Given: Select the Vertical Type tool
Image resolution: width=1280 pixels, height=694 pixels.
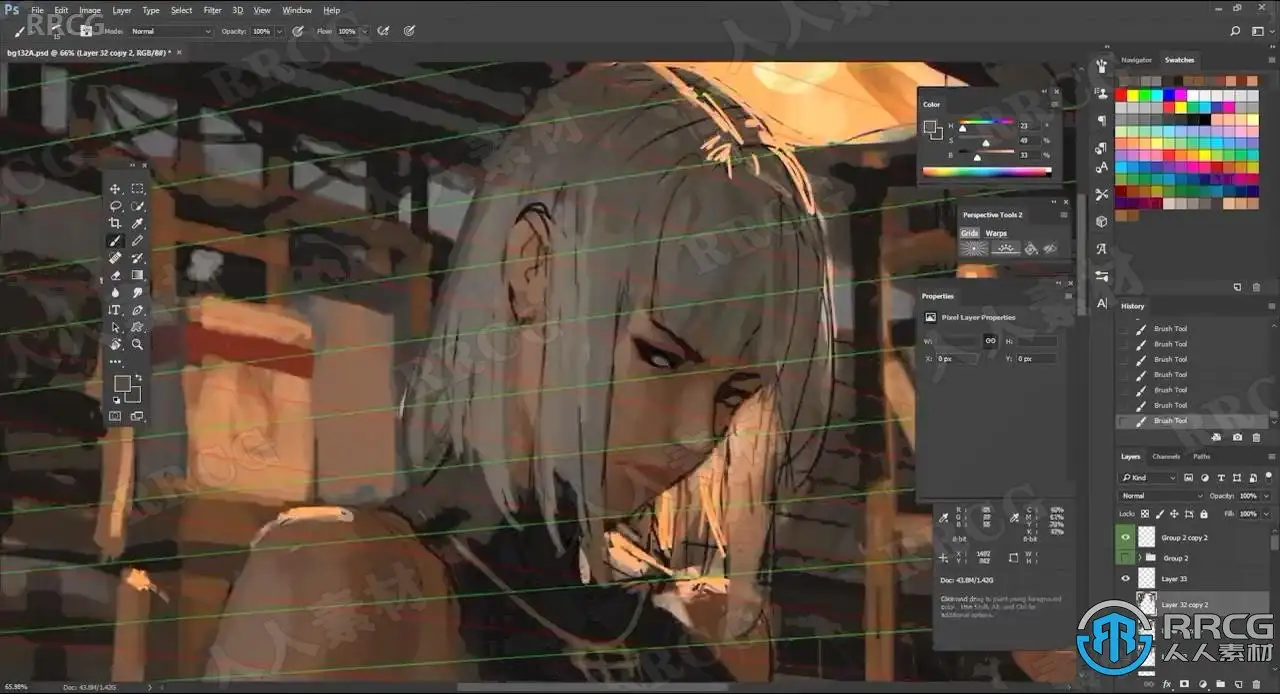Looking at the screenshot, I should pyautogui.click(x=115, y=310).
